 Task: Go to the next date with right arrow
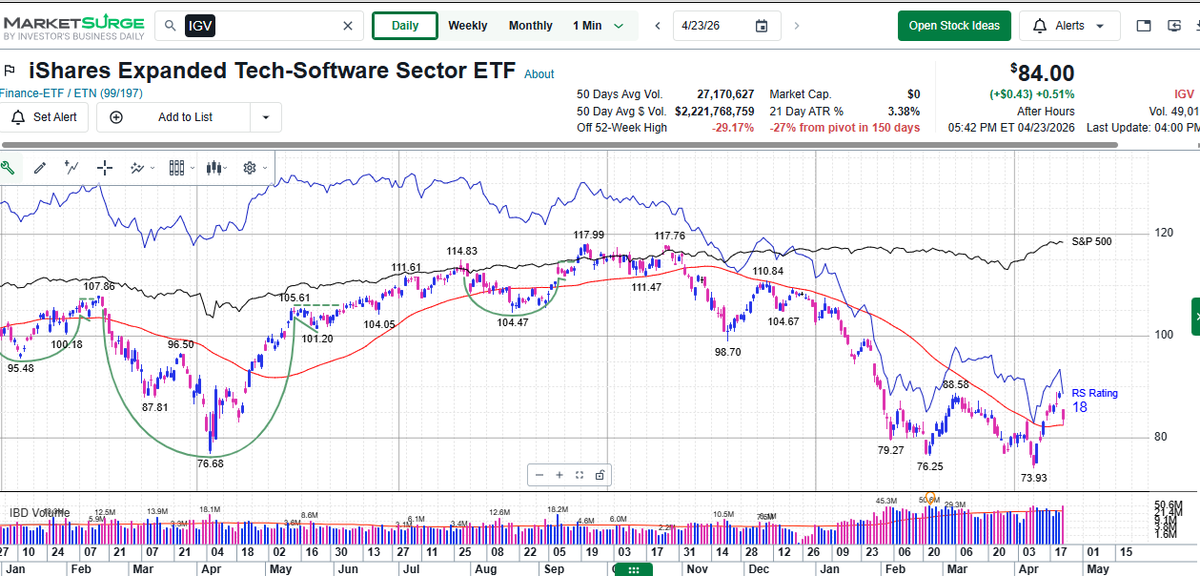click(797, 26)
